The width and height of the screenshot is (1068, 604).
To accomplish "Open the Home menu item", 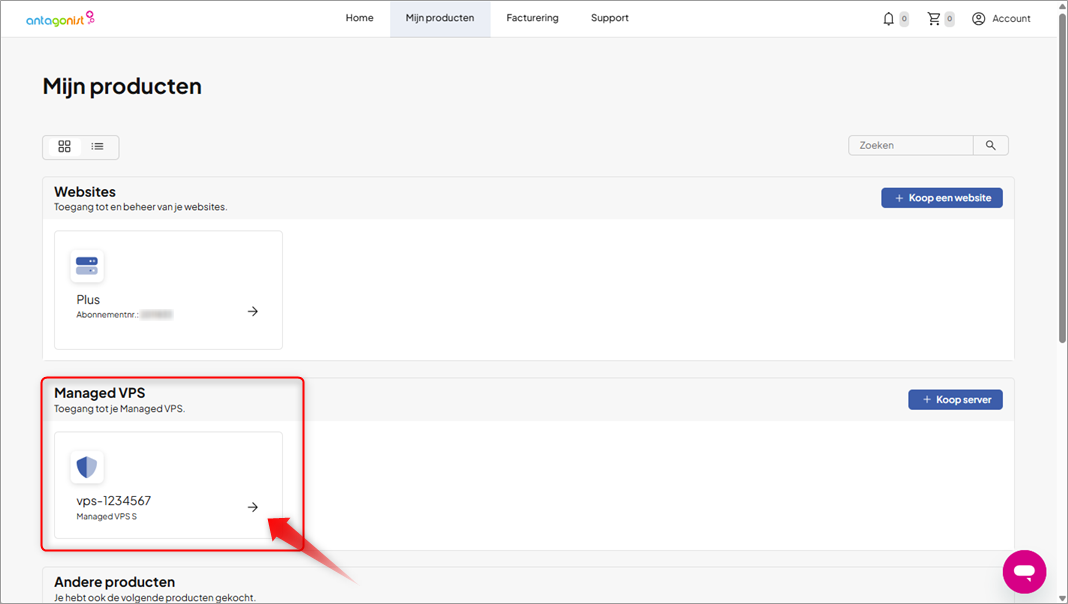I will point(359,18).
